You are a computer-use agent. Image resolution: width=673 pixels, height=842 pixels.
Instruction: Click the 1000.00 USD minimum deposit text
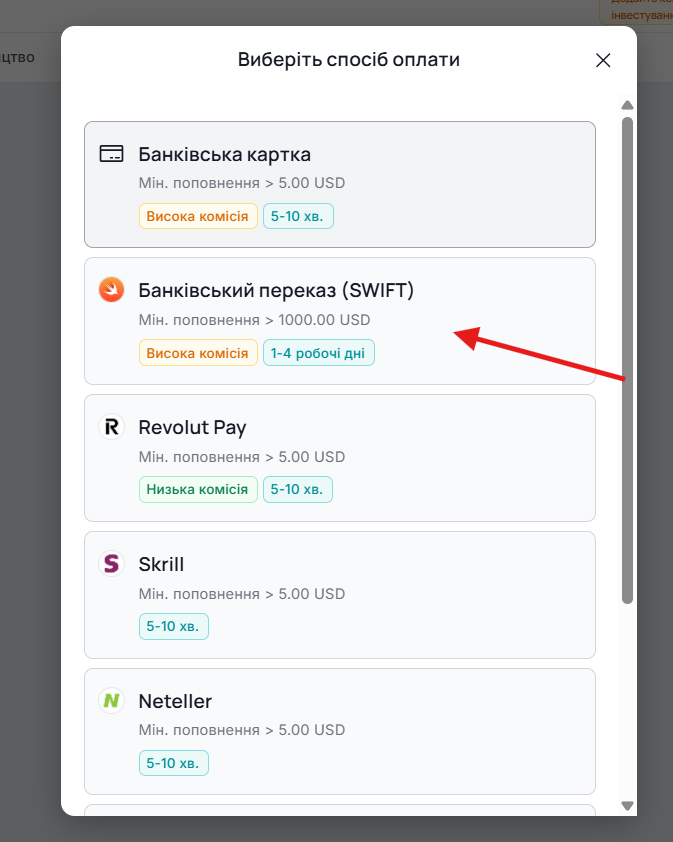click(324, 320)
